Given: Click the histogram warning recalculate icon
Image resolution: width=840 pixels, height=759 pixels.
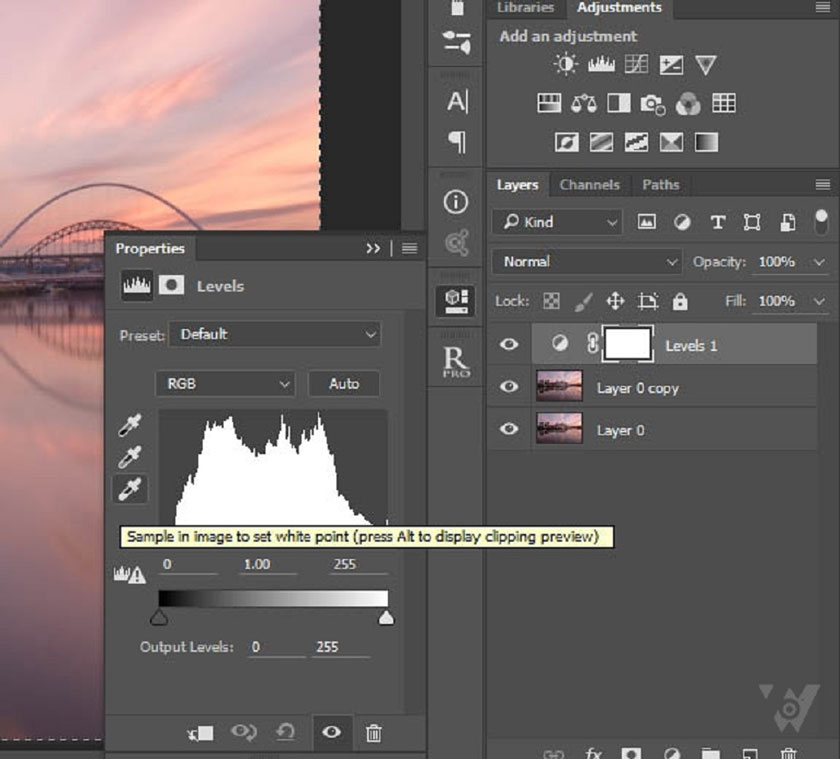Looking at the screenshot, I should (x=130, y=574).
